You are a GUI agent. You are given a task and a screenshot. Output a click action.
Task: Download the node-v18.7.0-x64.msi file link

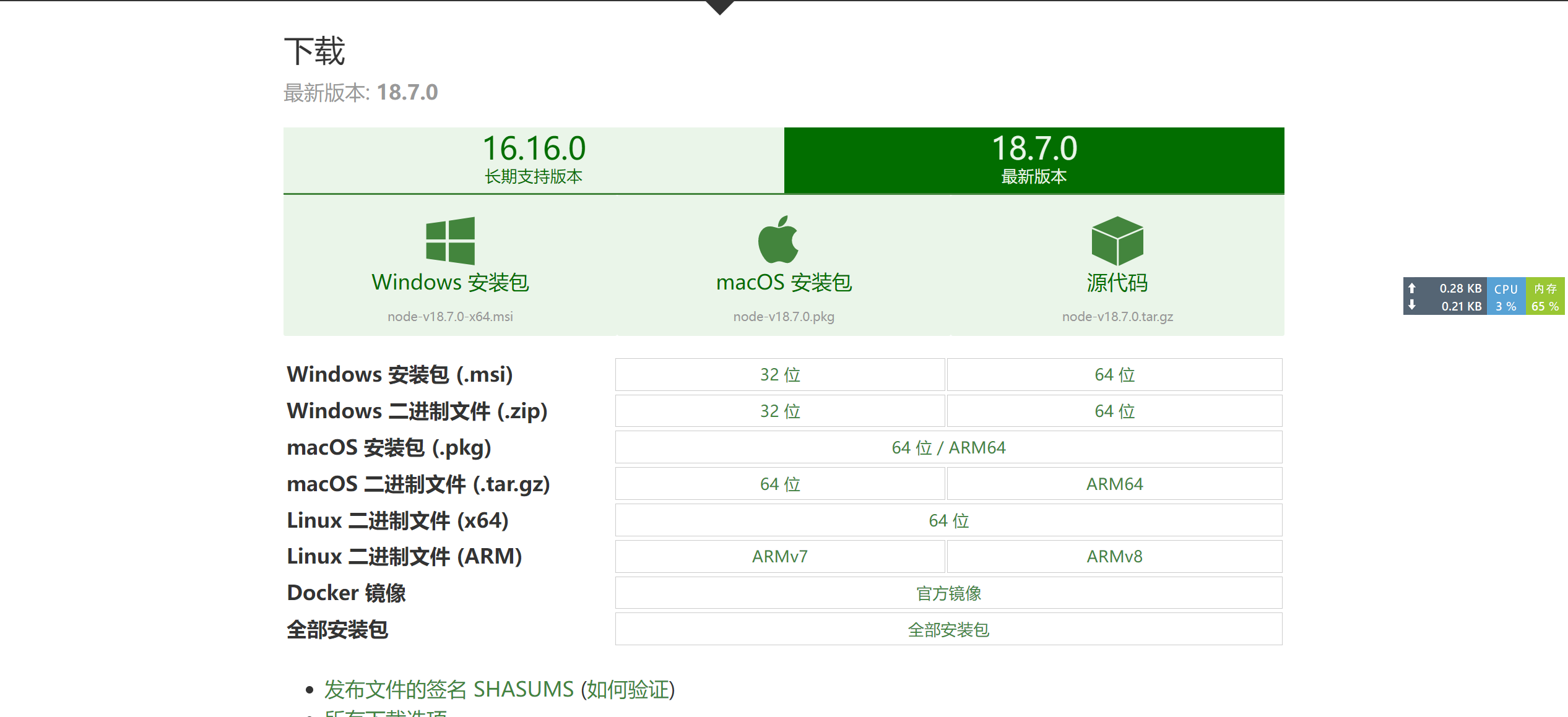pyautogui.click(x=450, y=317)
